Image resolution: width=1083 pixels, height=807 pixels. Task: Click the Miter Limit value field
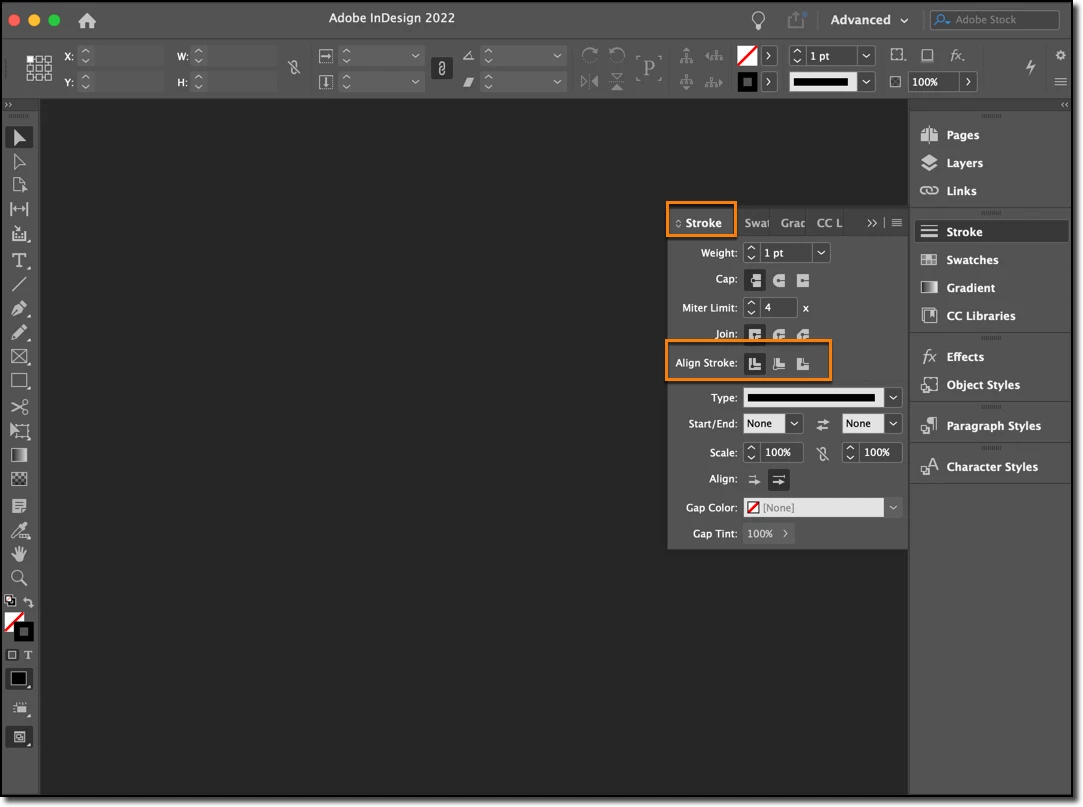[x=778, y=308]
